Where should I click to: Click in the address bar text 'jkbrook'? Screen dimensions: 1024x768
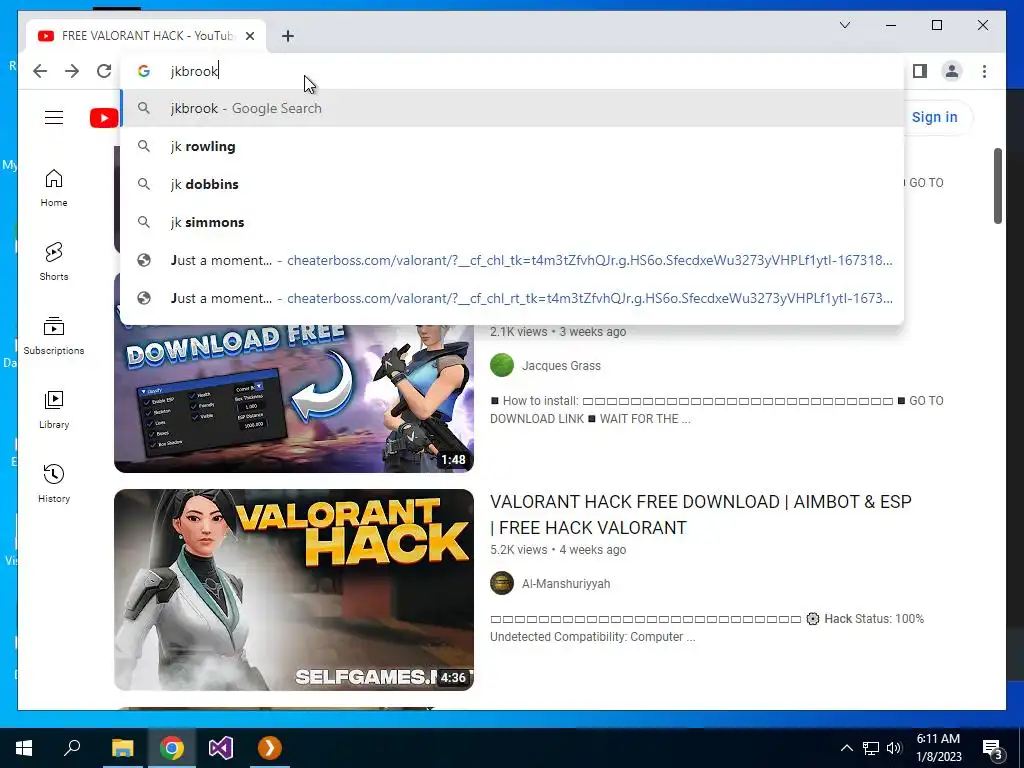[x=194, y=71]
